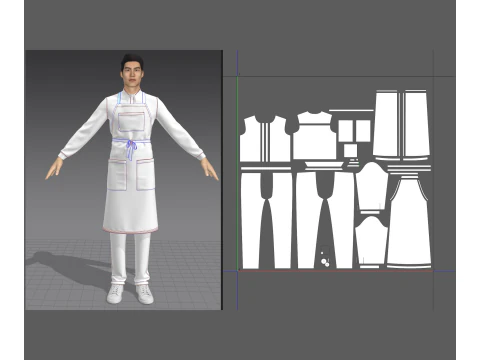Click the lower sleeve pattern piece
Viewport: 480px width, 360px height.
(371, 241)
